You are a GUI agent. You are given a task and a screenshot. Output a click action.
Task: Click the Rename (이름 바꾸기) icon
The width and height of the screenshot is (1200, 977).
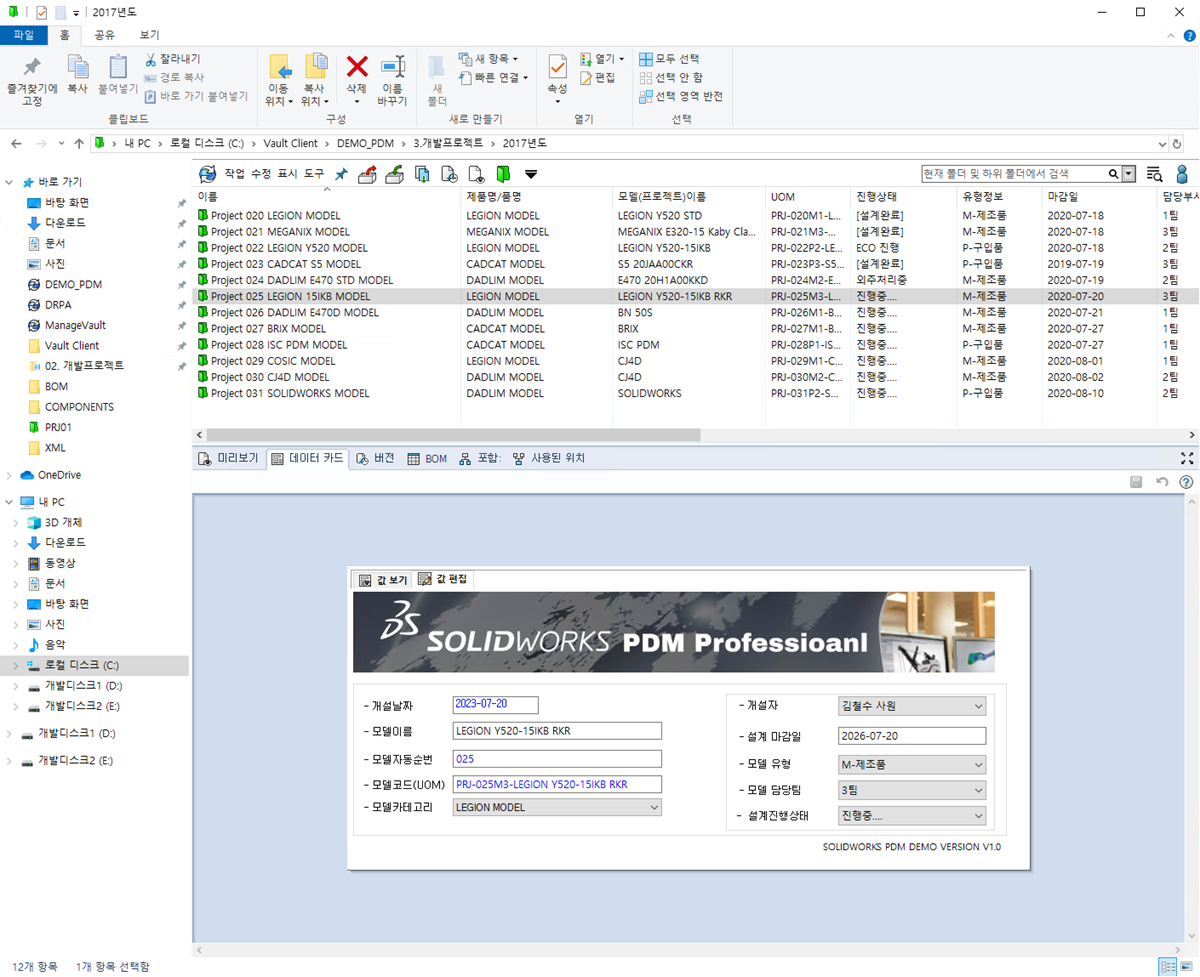pyautogui.click(x=392, y=80)
